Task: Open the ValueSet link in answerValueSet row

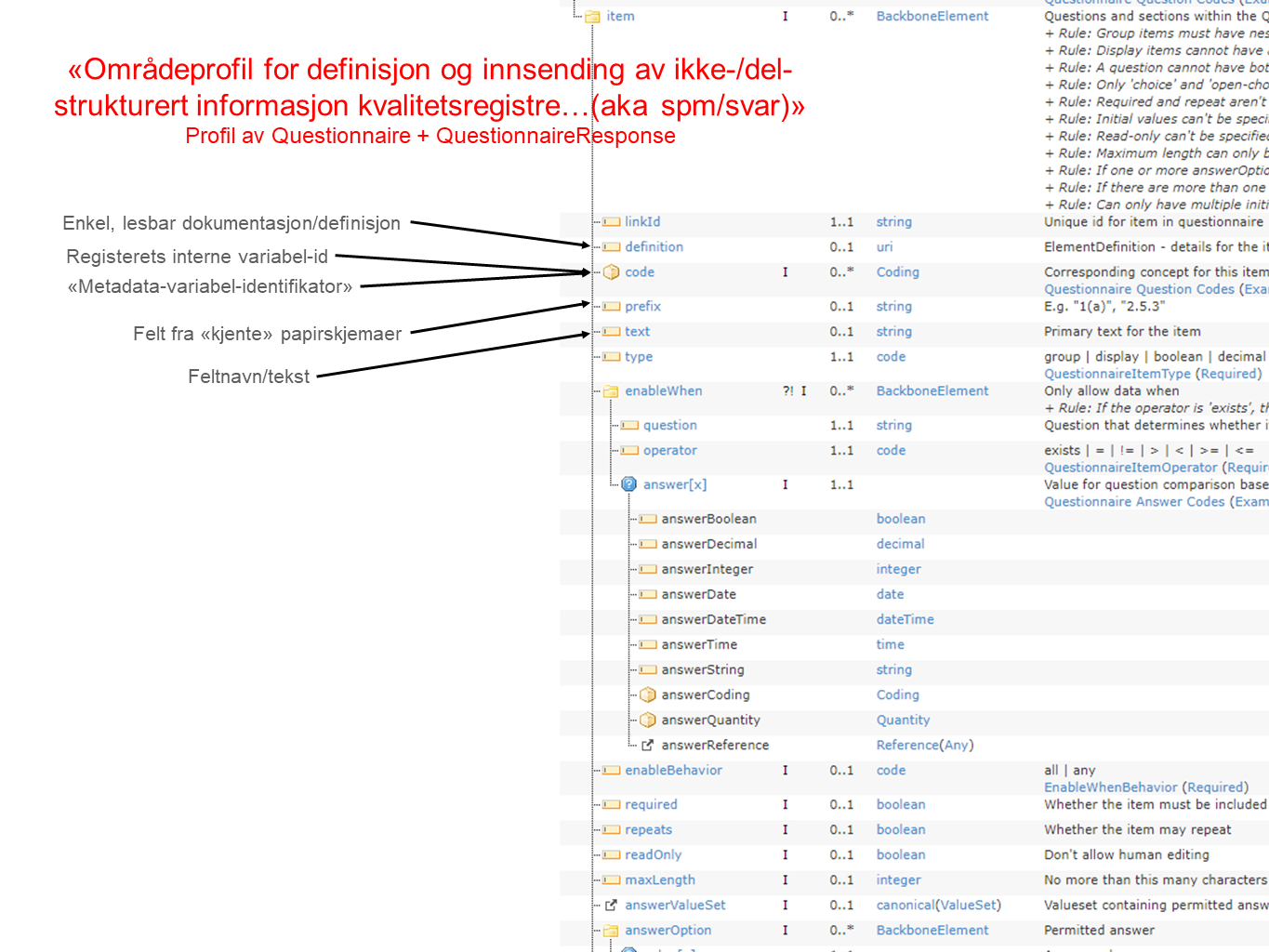Action: pyautogui.click(x=968, y=906)
